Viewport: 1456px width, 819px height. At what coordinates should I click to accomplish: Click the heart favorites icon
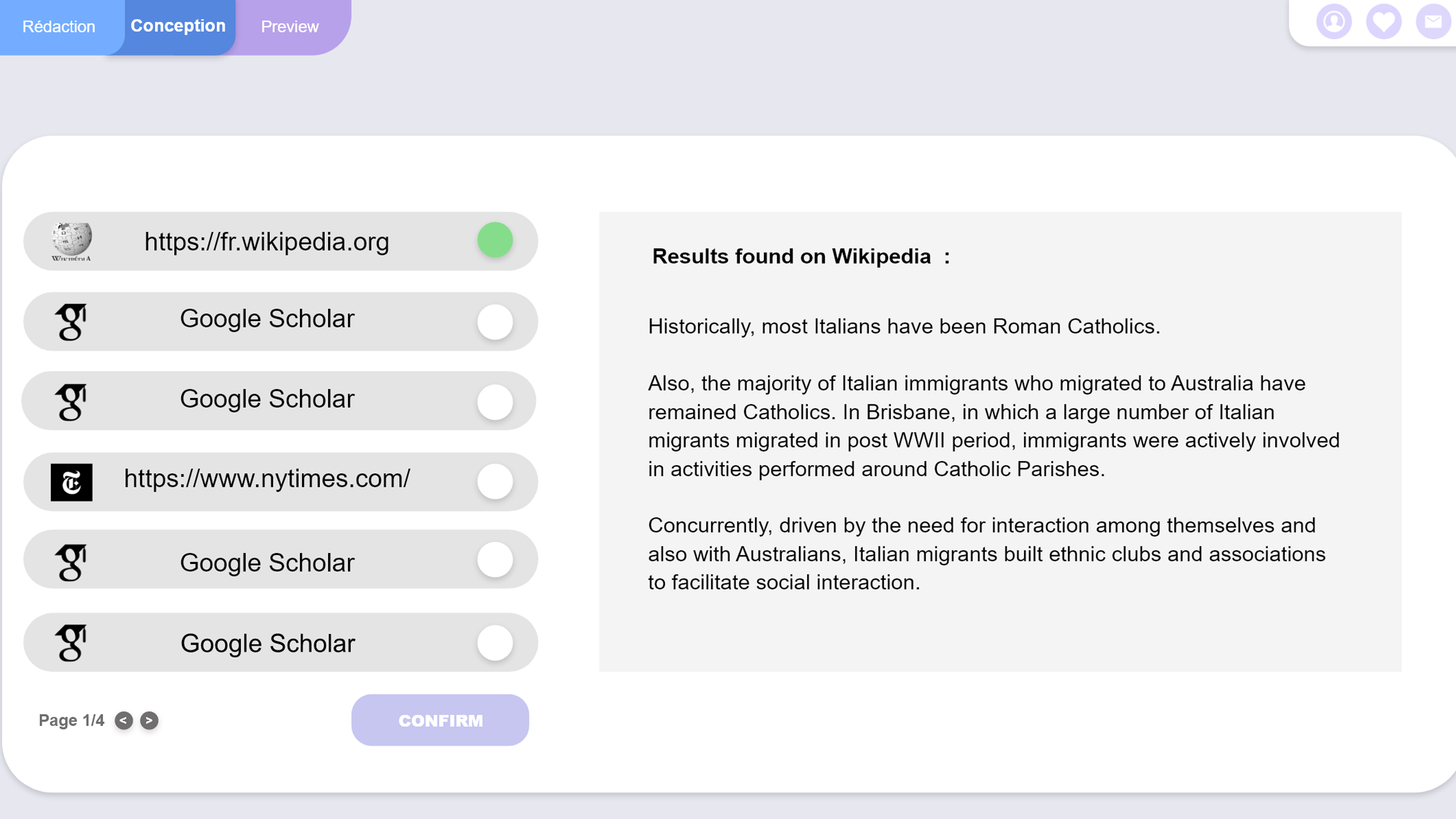[x=1384, y=22]
